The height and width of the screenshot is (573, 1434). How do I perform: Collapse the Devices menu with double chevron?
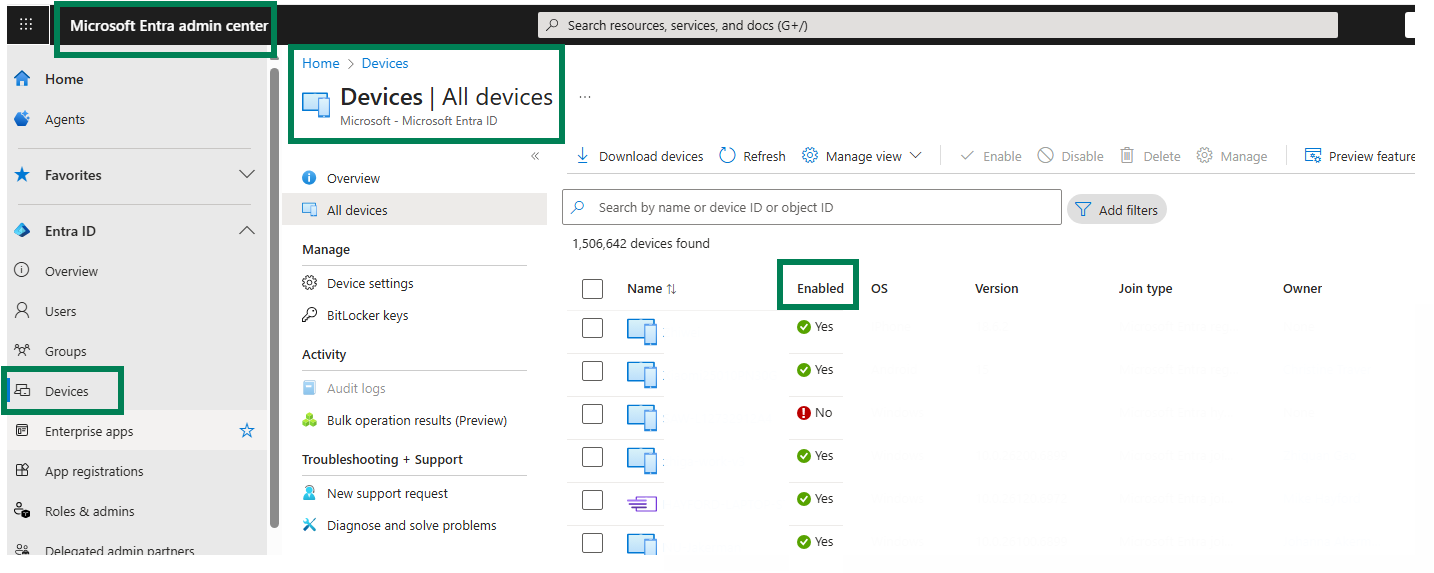pos(535,156)
